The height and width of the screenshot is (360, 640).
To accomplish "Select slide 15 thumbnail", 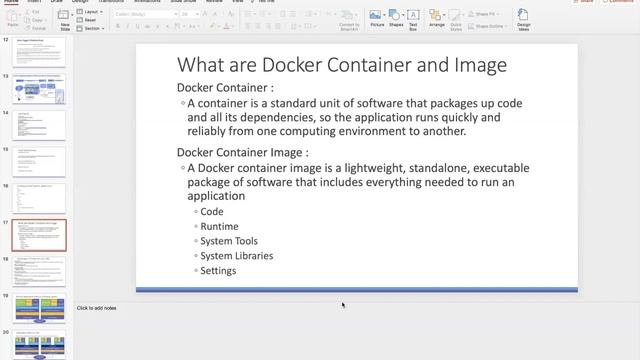I will point(39,162).
